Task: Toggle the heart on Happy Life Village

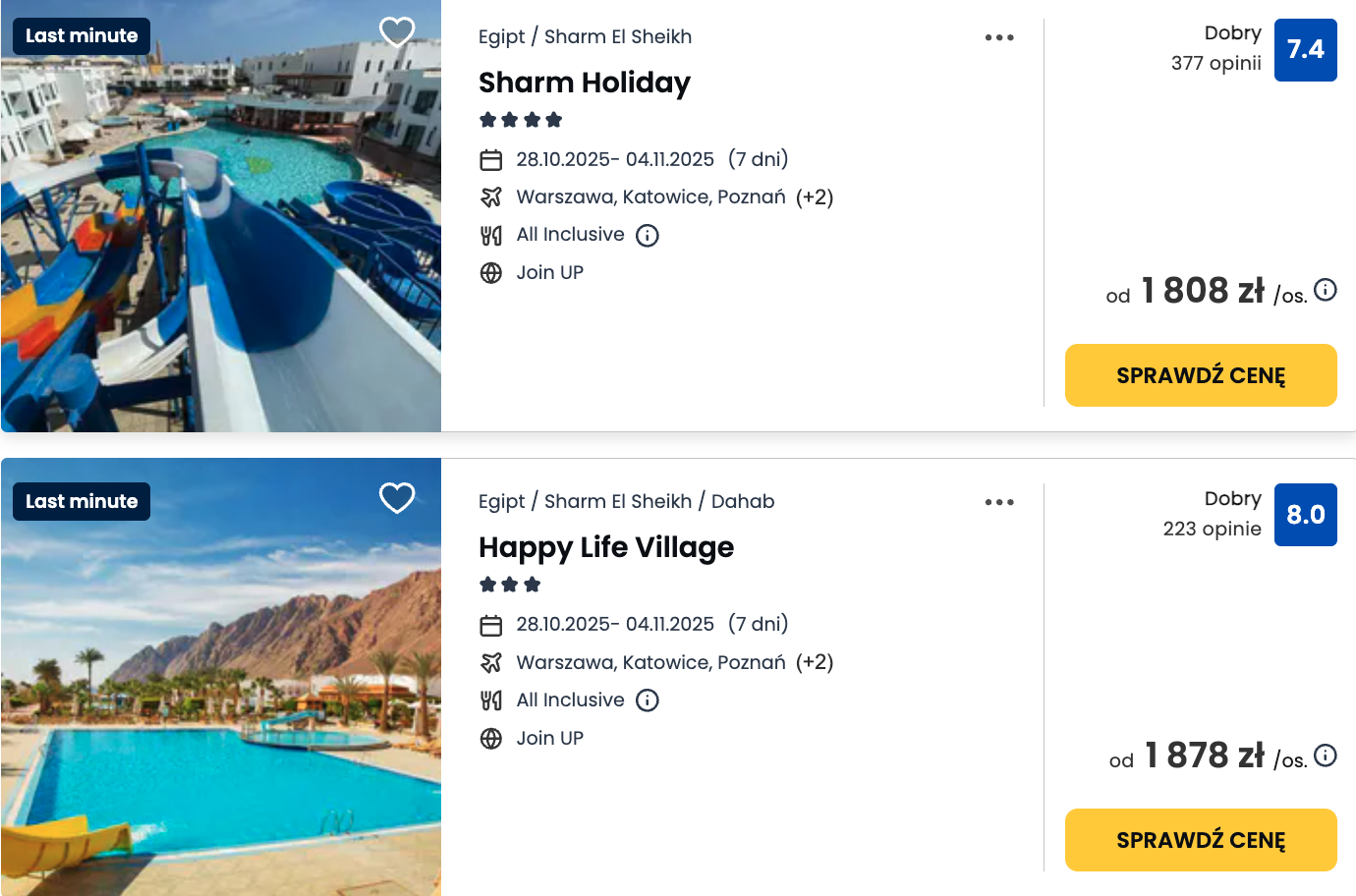Action: pos(397,498)
